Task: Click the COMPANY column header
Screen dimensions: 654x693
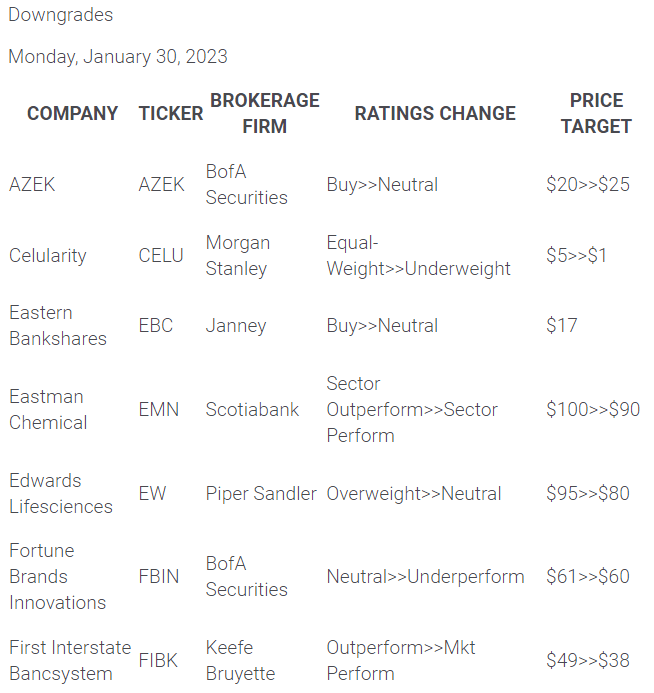Action: tap(72, 113)
